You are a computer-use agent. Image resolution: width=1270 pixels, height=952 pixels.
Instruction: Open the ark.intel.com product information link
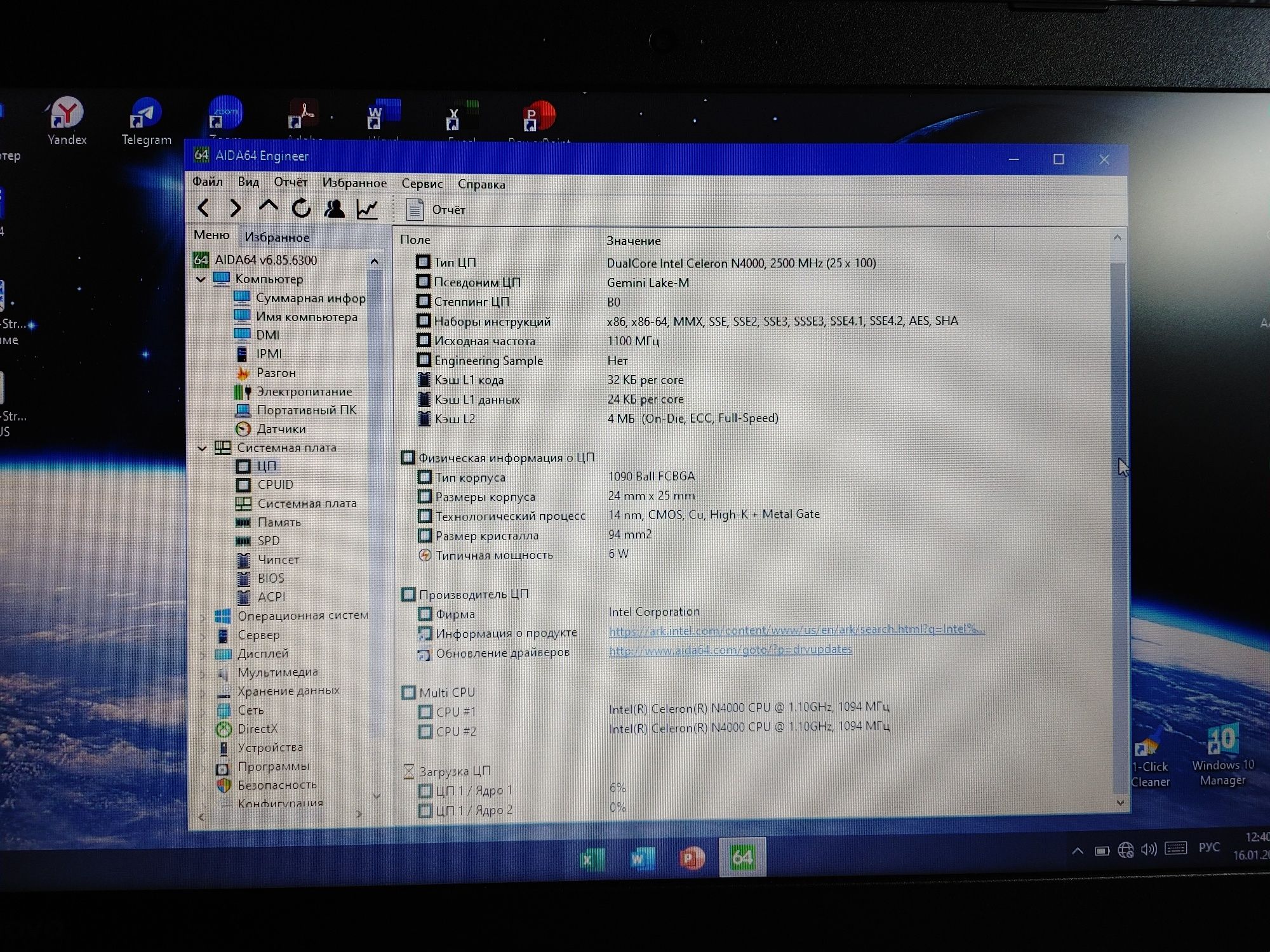click(797, 630)
